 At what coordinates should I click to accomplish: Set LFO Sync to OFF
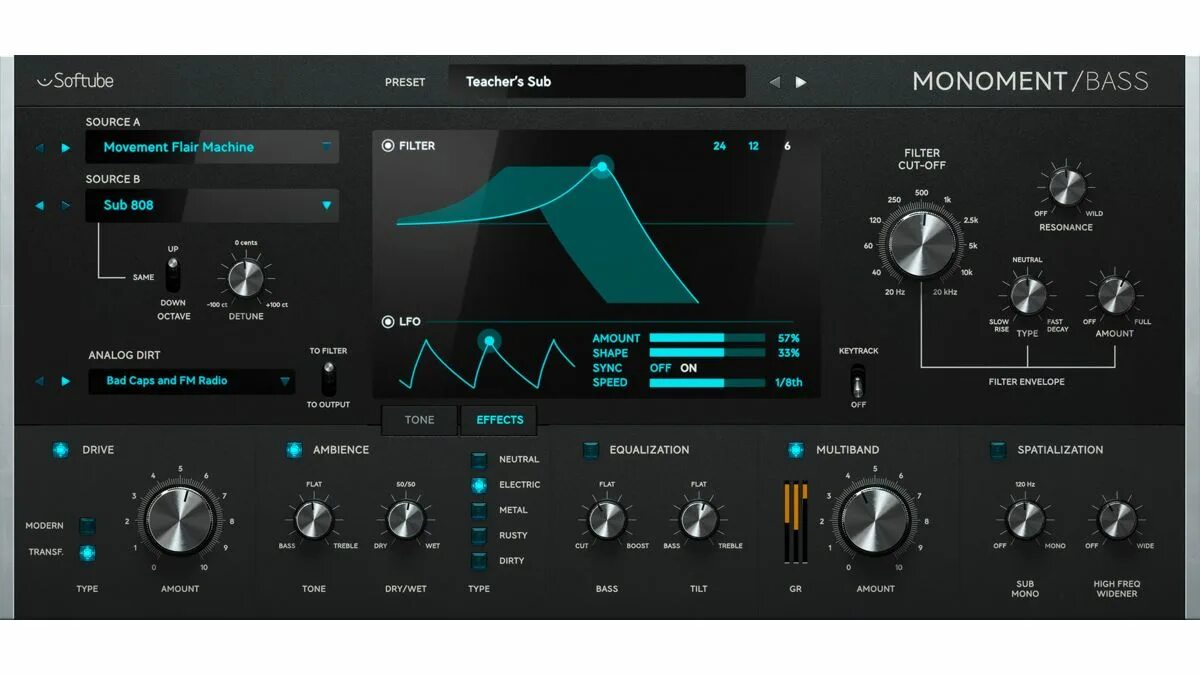(x=660, y=368)
